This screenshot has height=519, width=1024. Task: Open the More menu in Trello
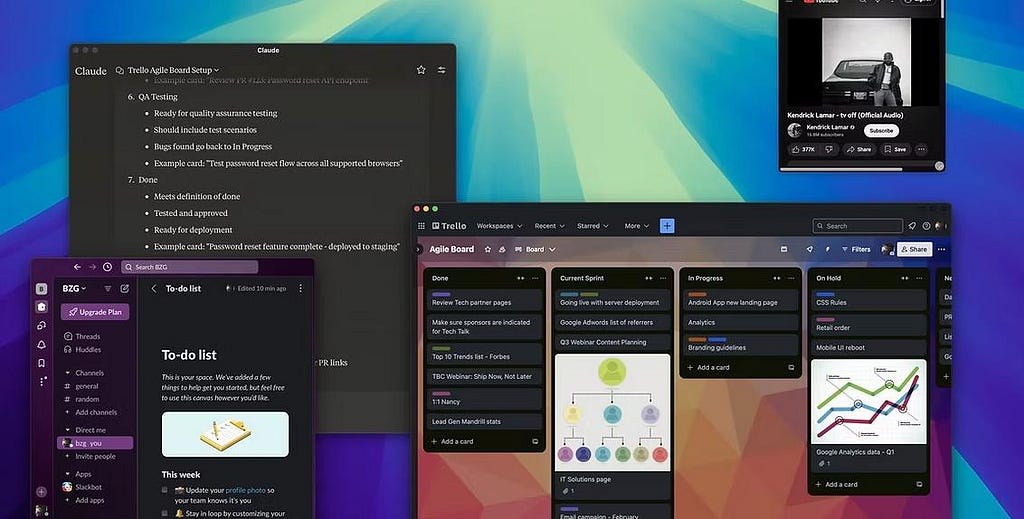coord(637,226)
